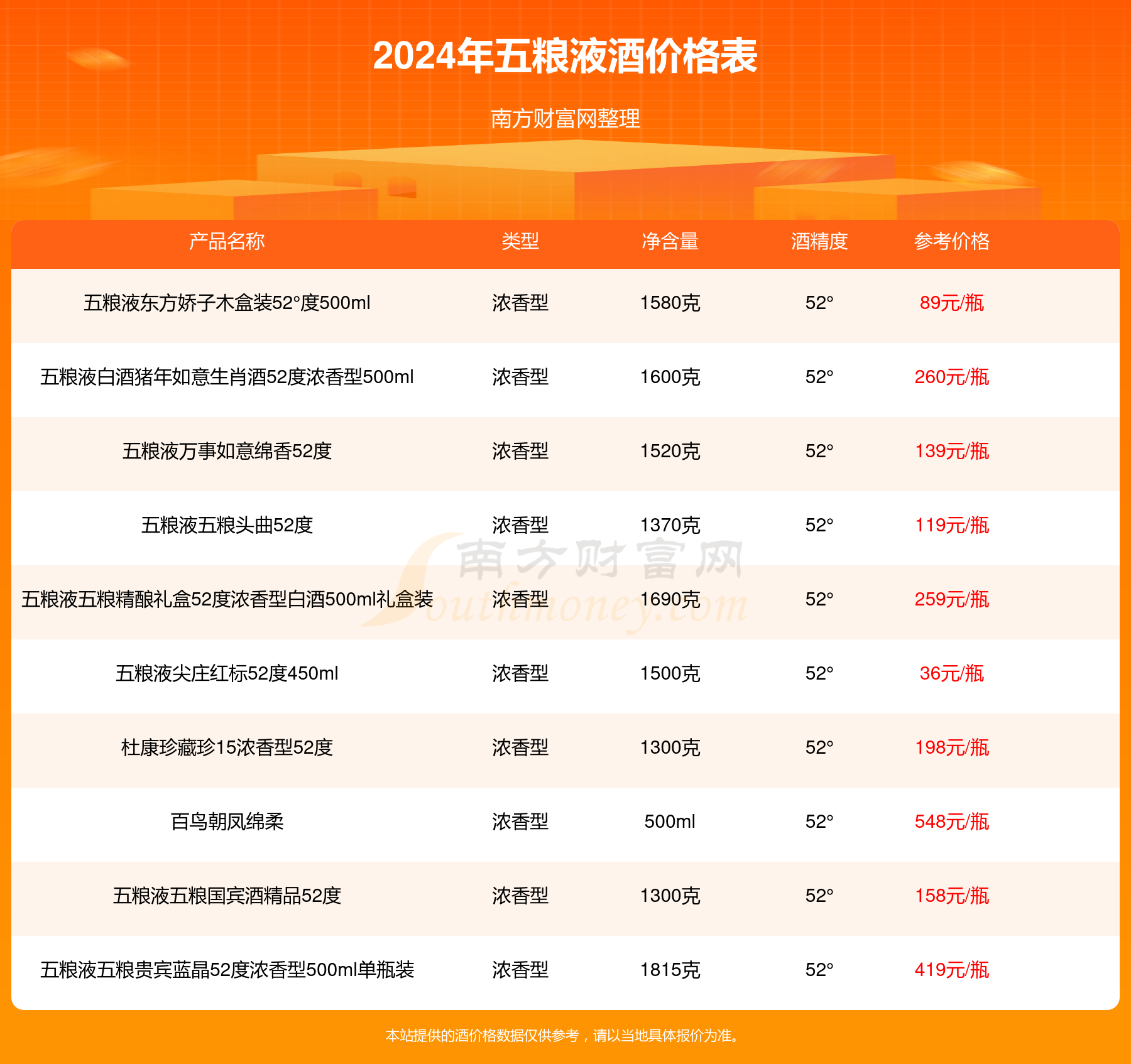Click 1300克 in the 杜康珍藏珍15 row

click(670, 747)
